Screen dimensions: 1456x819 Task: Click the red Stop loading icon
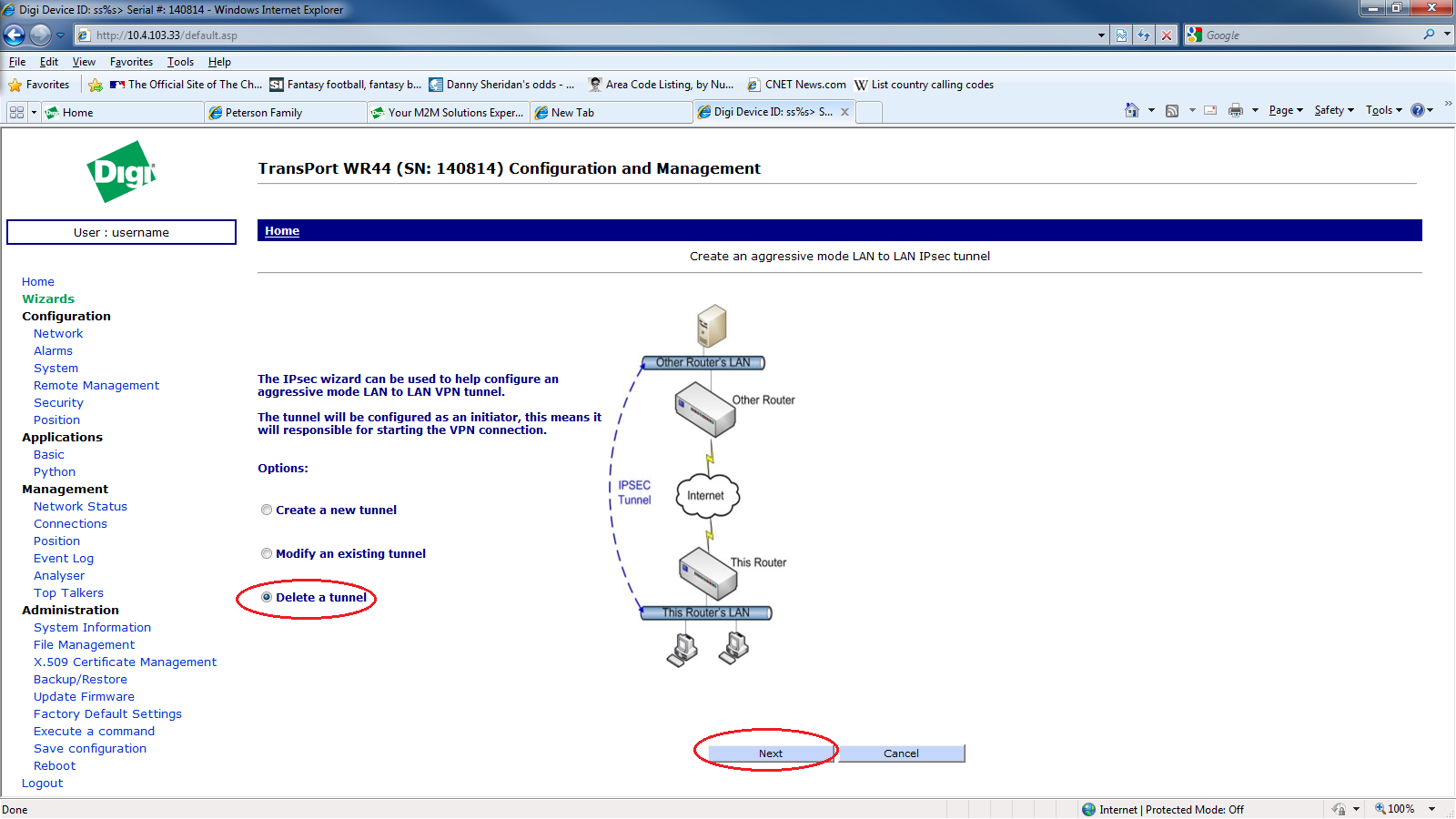(x=1167, y=35)
